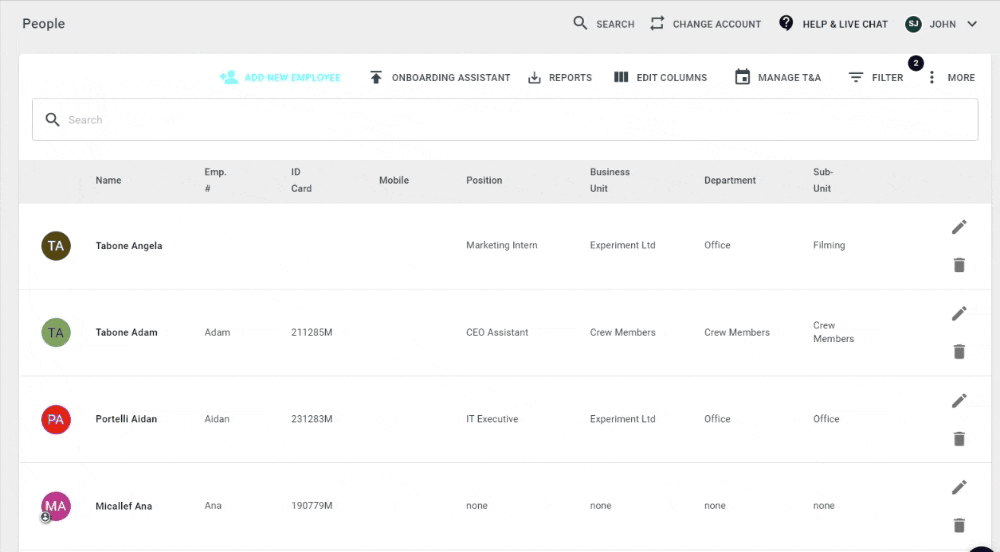Screen dimensions: 1000x552
Task: Focus the employee Search input field
Action: (x=505, y=120)
